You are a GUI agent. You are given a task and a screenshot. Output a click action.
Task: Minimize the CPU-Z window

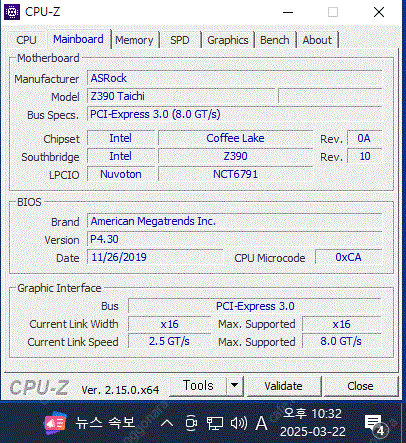[x=288, y=13]
